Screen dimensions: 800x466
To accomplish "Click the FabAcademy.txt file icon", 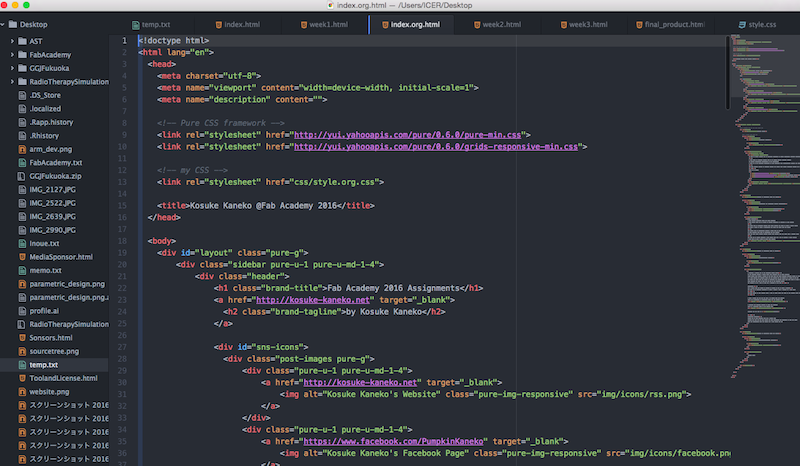I will pos(22,163).
